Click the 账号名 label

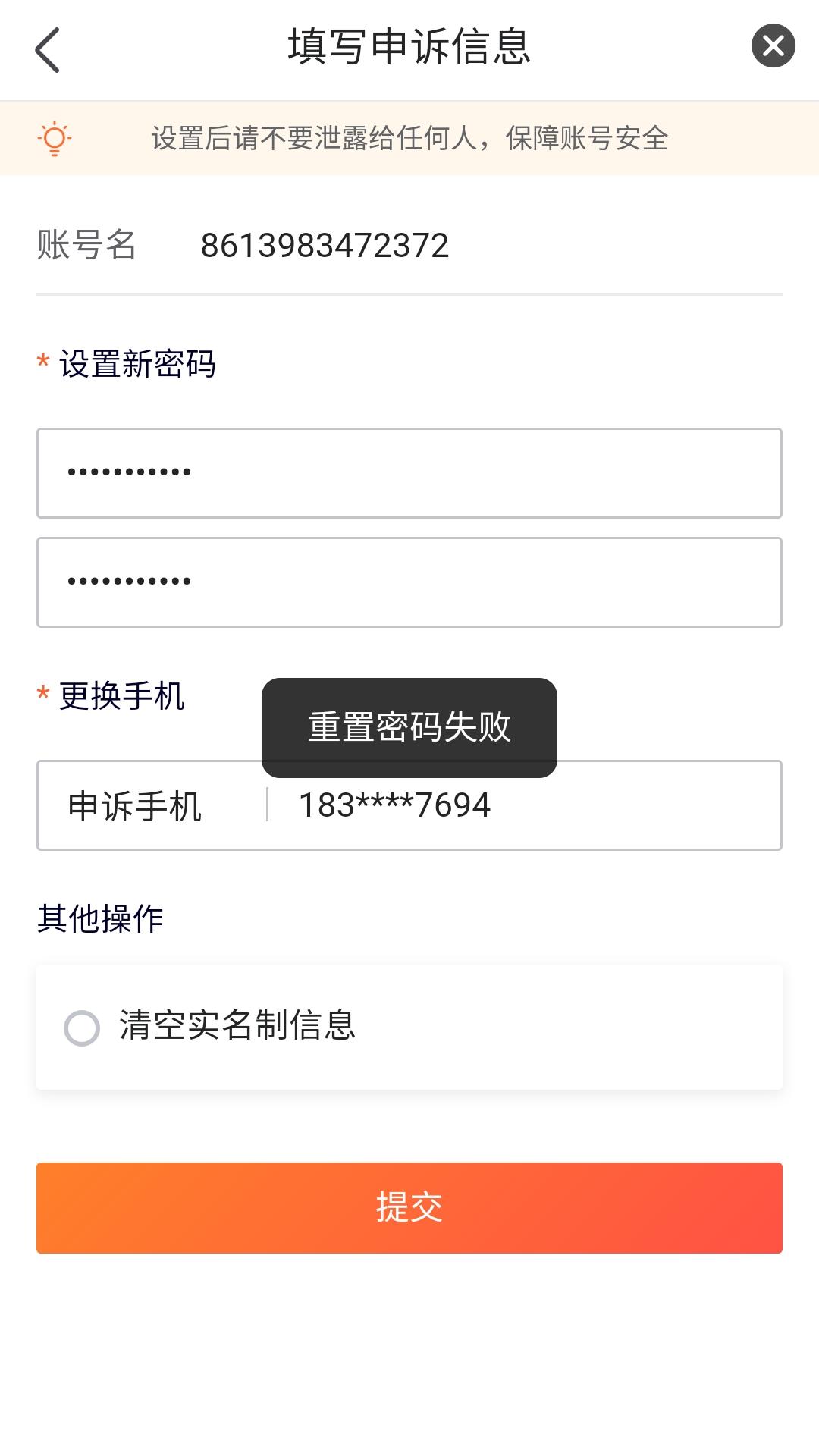pos(86,245)
